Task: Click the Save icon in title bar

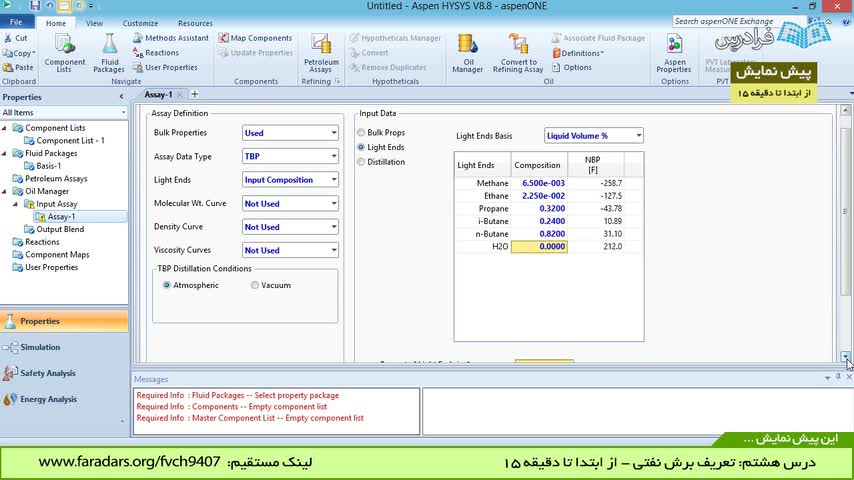Action: 35,5
